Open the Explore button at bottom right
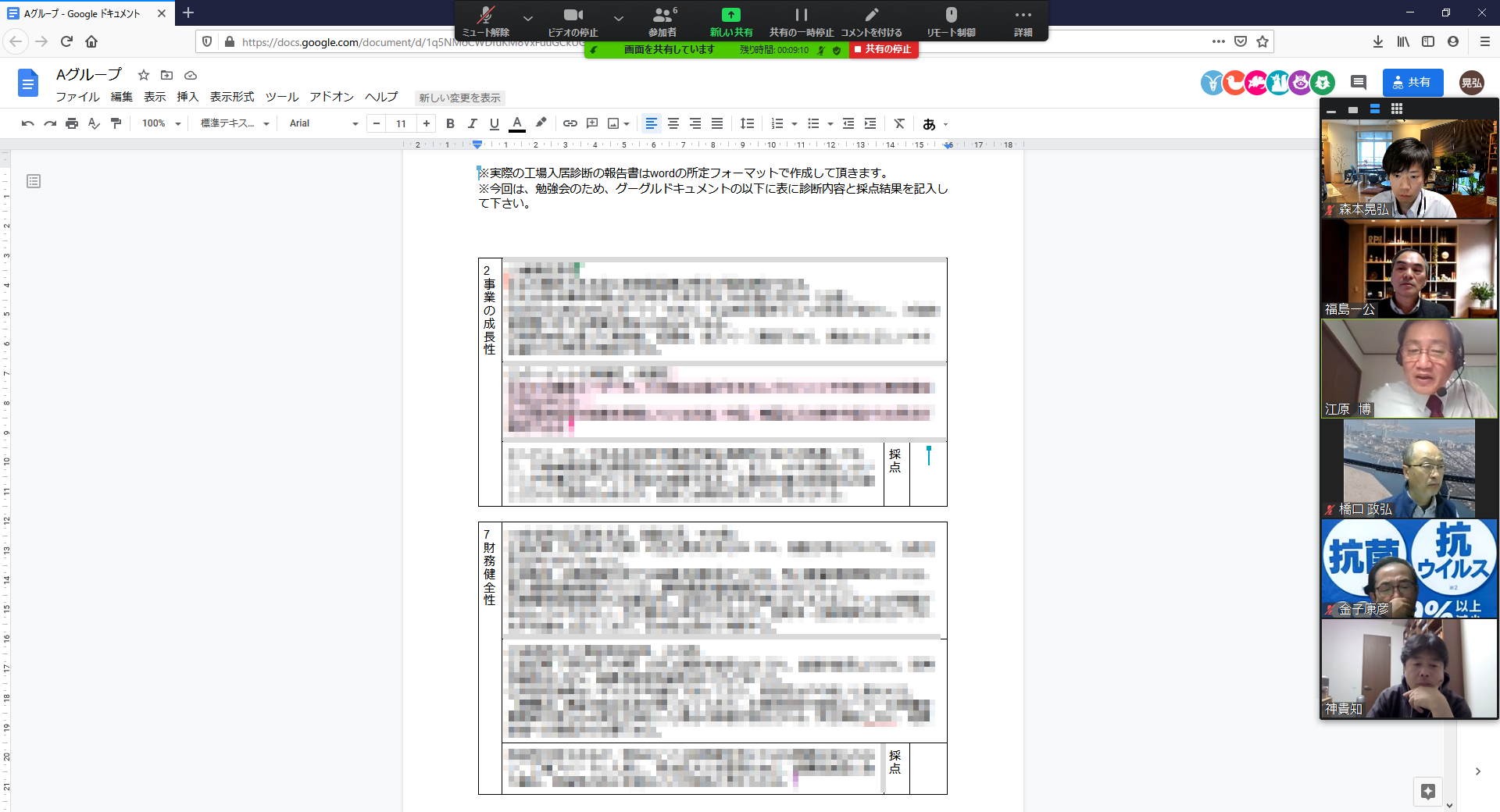The image size is (1500, 812). tap(1428, 791)
